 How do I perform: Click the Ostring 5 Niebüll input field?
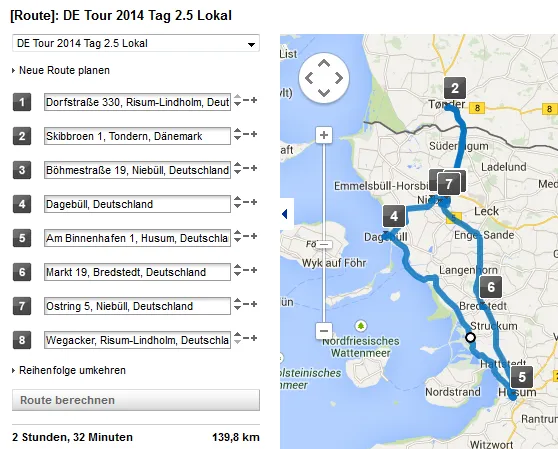[137, 306]
